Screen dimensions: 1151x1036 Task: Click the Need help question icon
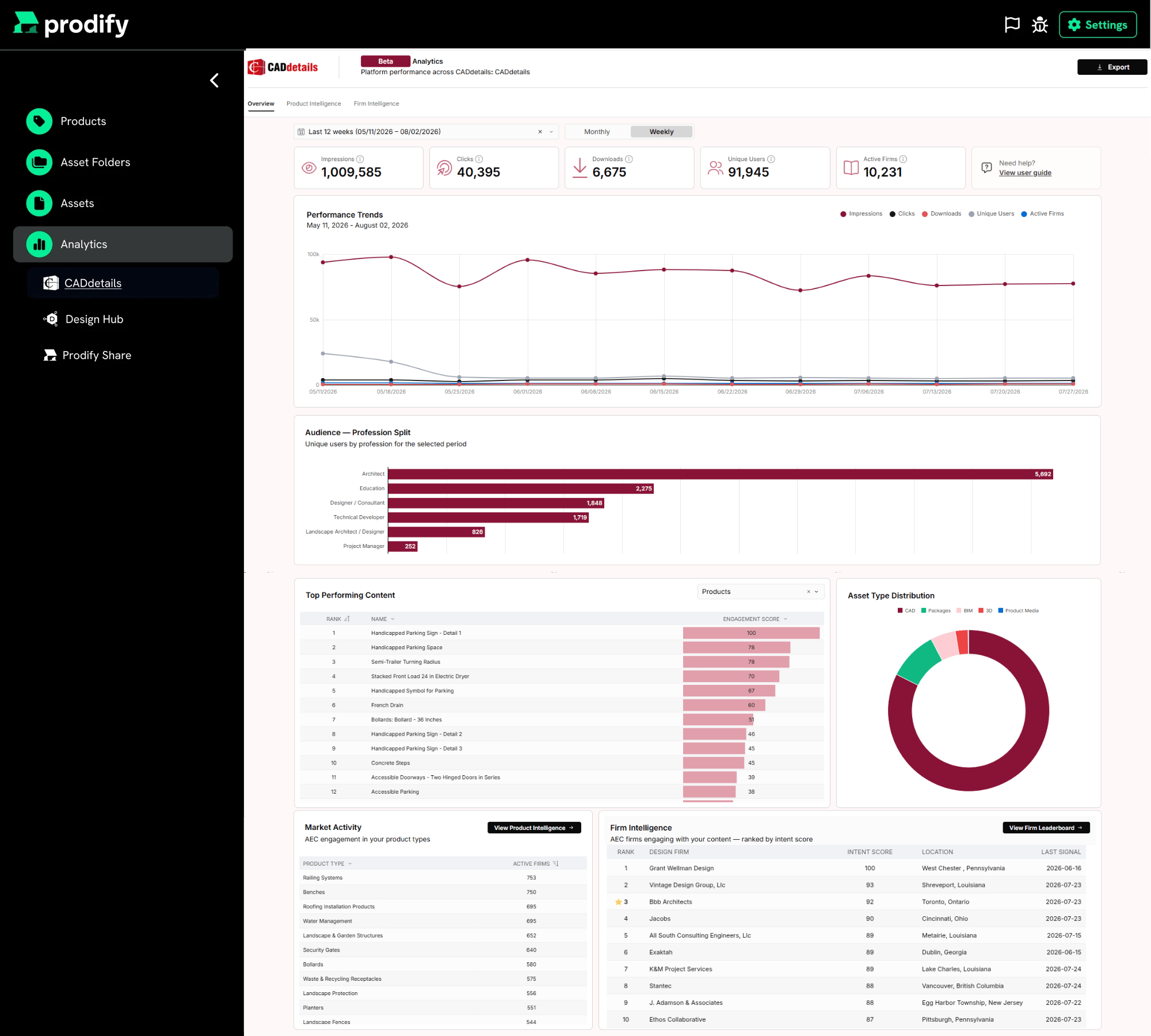click(x=986, y=167)
